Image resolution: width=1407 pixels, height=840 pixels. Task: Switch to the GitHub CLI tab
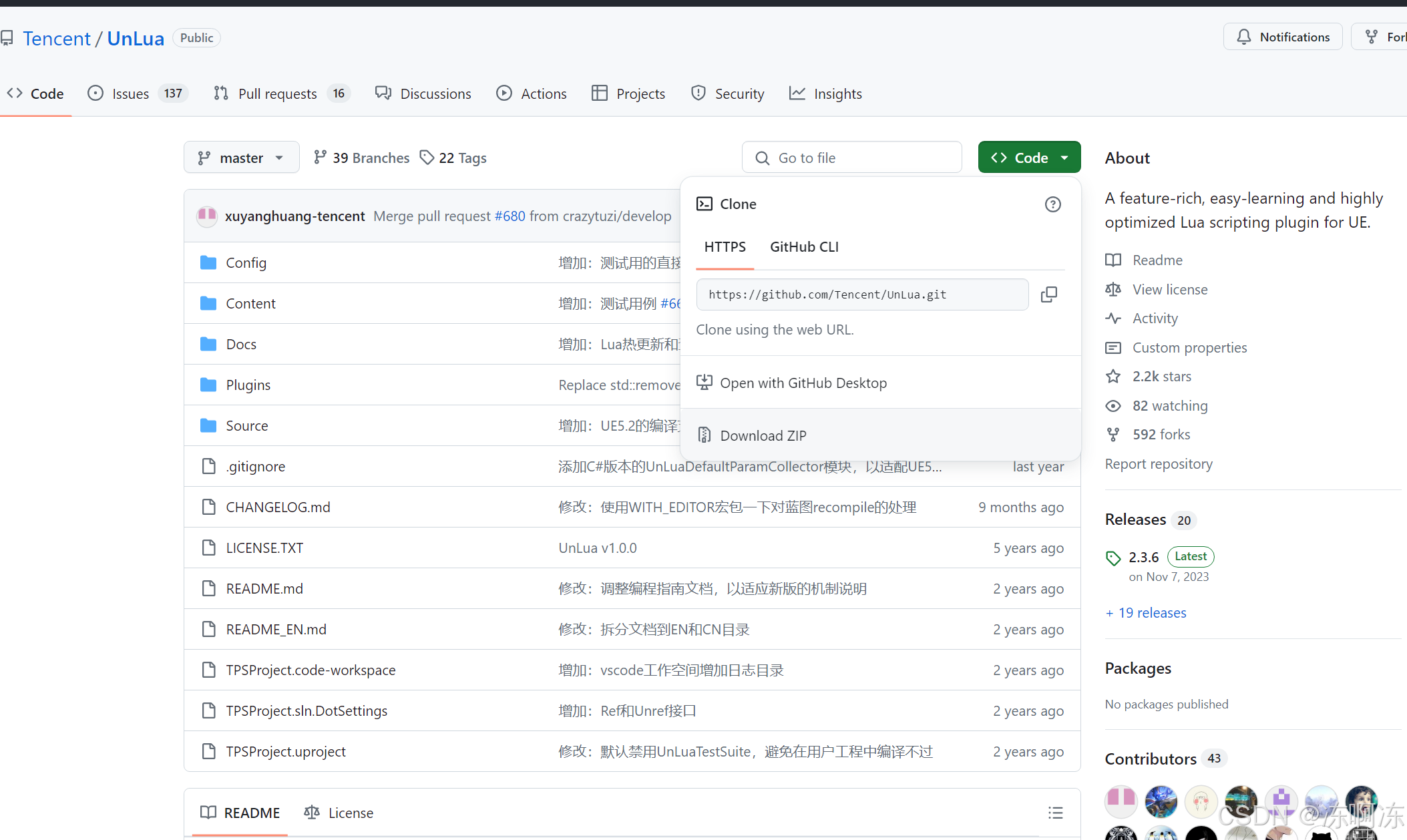[804, 246]
